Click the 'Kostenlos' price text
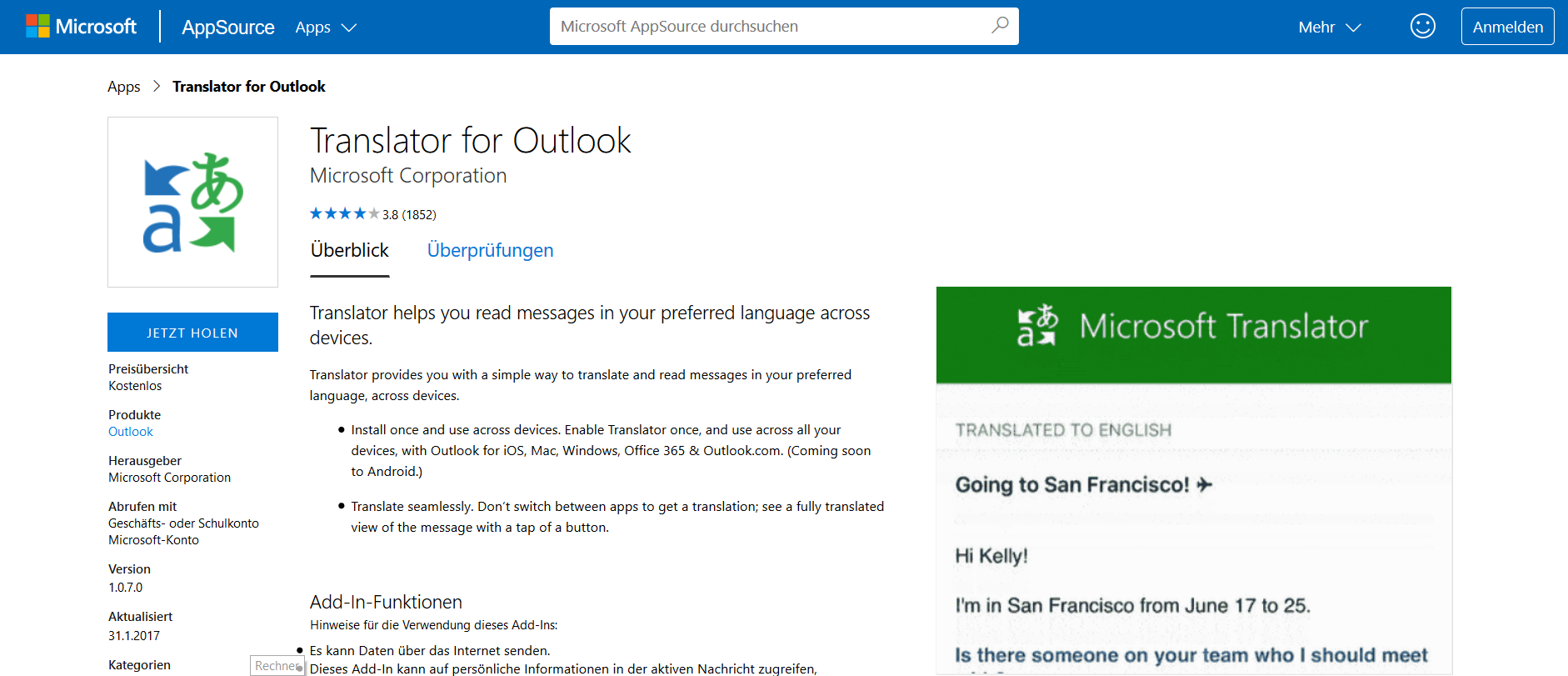Screen dimensions: 1568x676 (135, 386)
